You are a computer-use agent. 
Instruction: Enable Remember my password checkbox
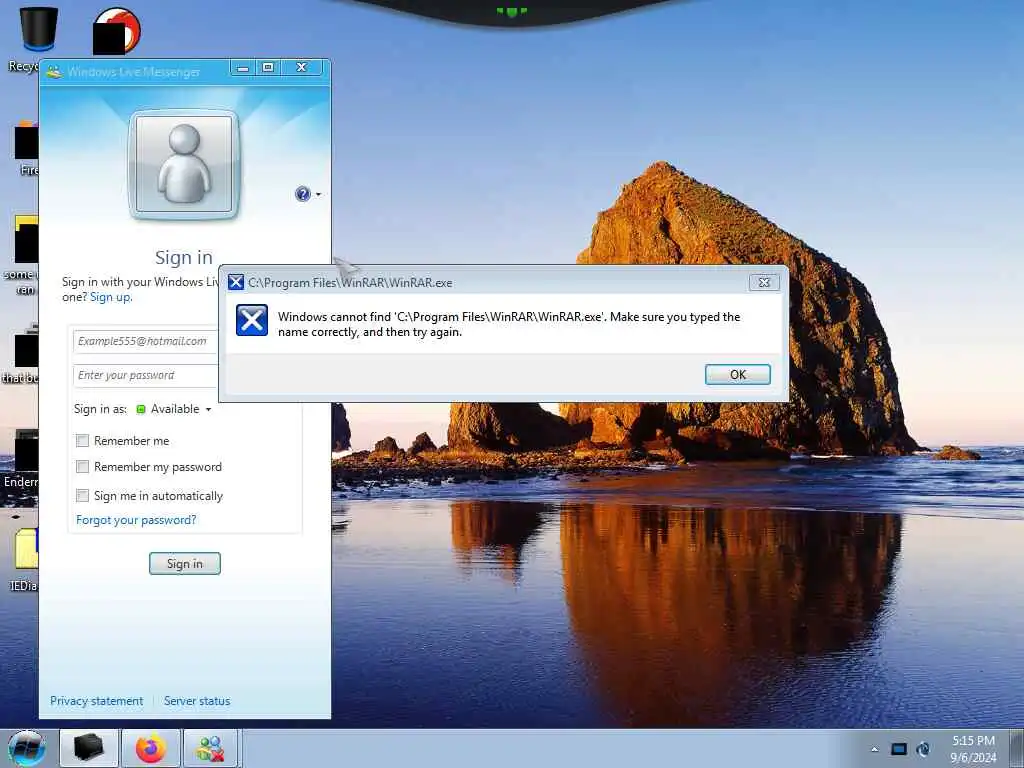(82, 466)
